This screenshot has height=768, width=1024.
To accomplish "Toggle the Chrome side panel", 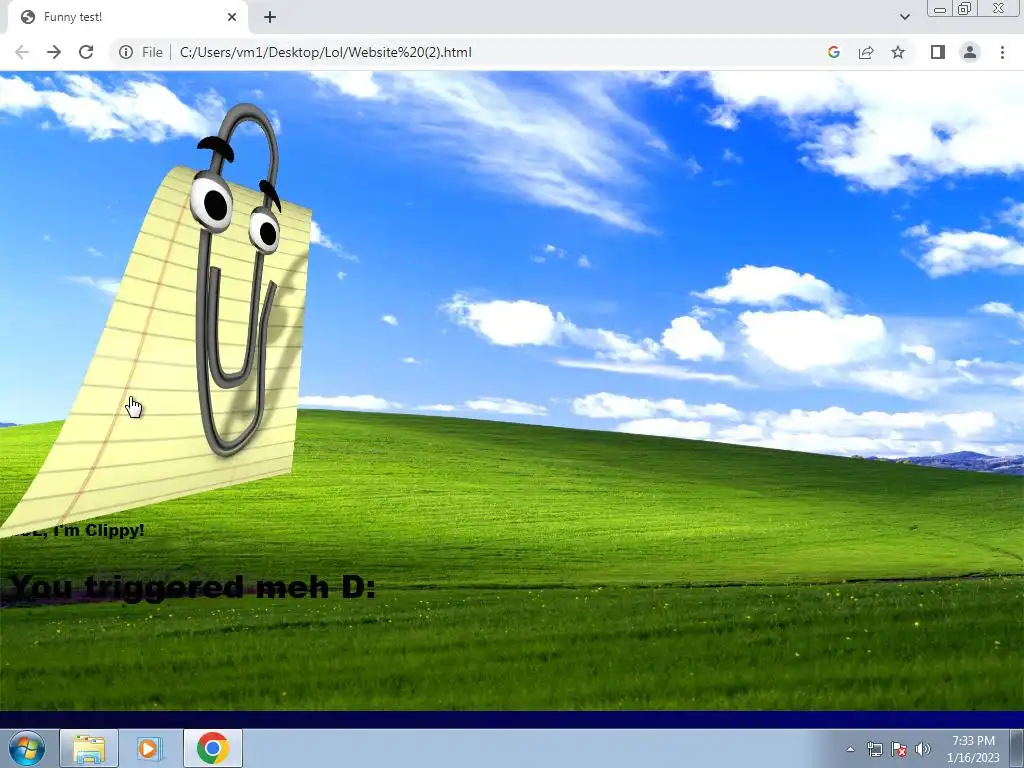I will (x=938, y=52).
